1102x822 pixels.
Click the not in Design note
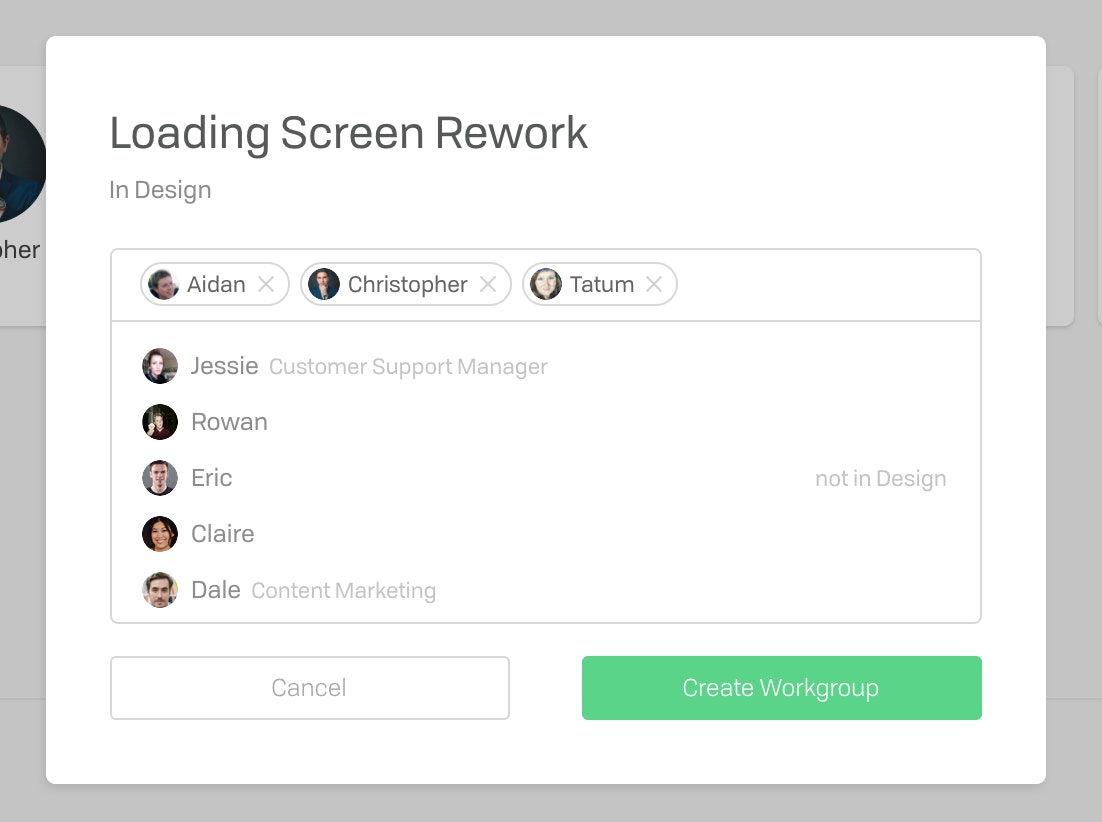click(x=881, y=478)
